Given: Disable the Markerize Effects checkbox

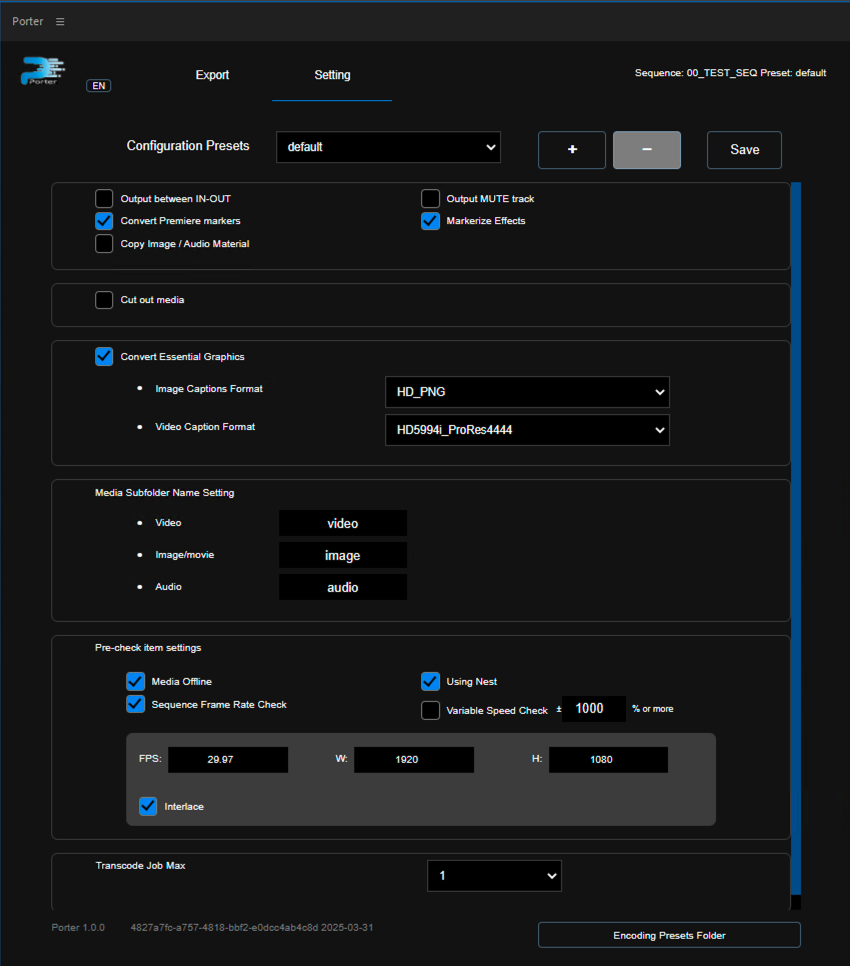Looking at the screenshot, I should [x=430, y=221].
